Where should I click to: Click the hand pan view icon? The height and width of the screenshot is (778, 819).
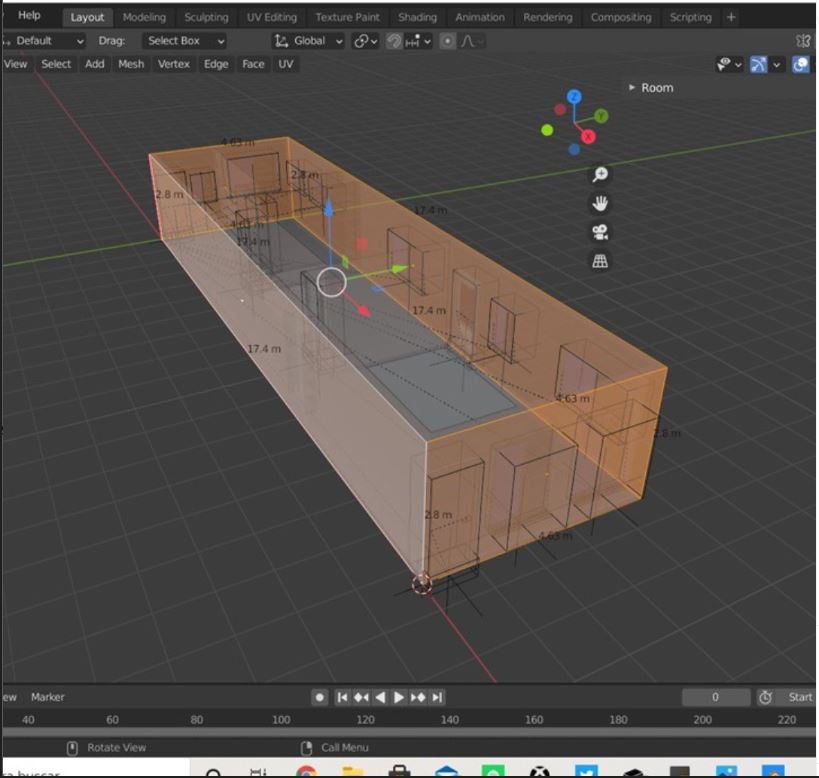point(600,204)
